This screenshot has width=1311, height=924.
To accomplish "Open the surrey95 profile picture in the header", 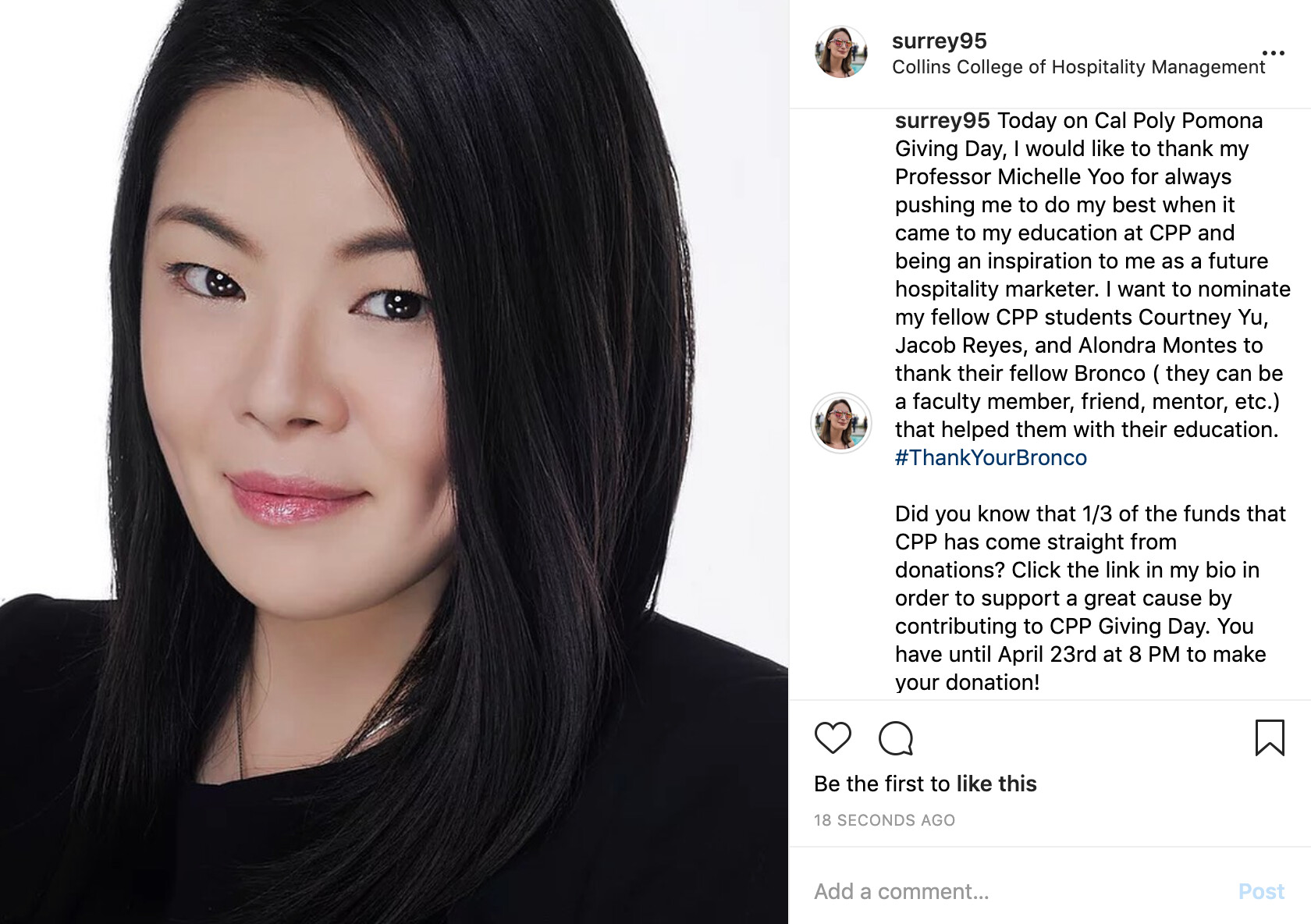I will coord(841,52).
